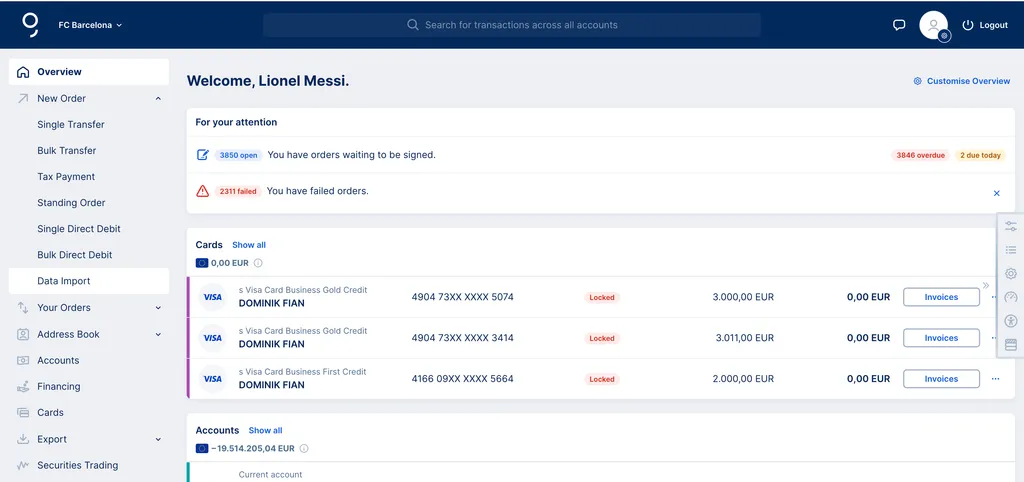Open the FC Barcelona company dropdown
The width and height of the screenshot is (1024, 482).
click(x=90, y=25)
